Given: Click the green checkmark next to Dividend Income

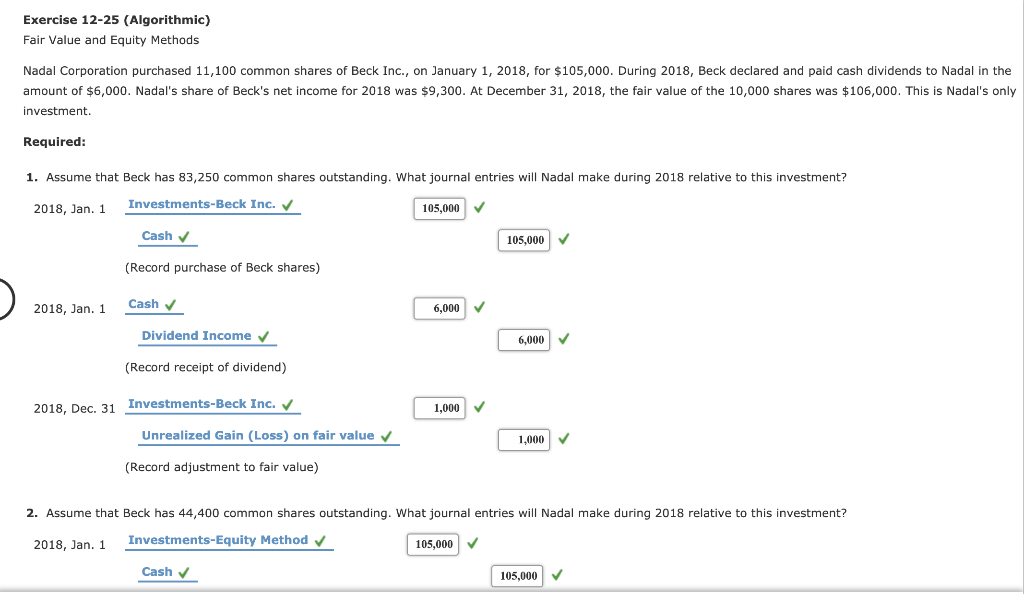Looking at the screenshot, I should point(265,338).
